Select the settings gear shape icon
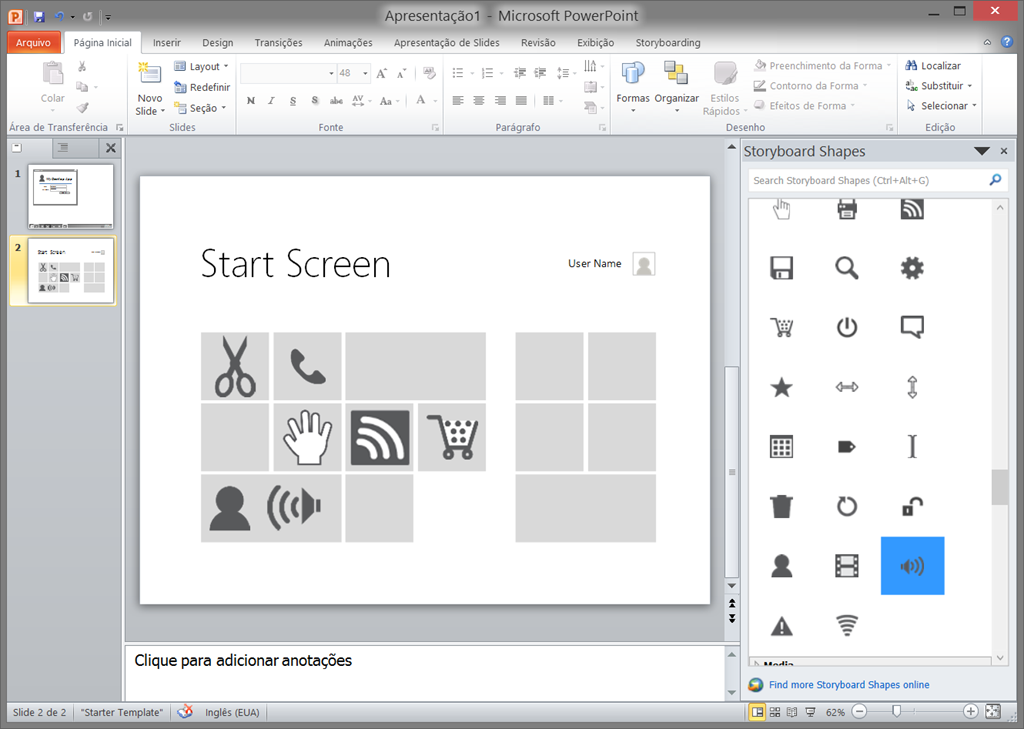 point(912,267)
